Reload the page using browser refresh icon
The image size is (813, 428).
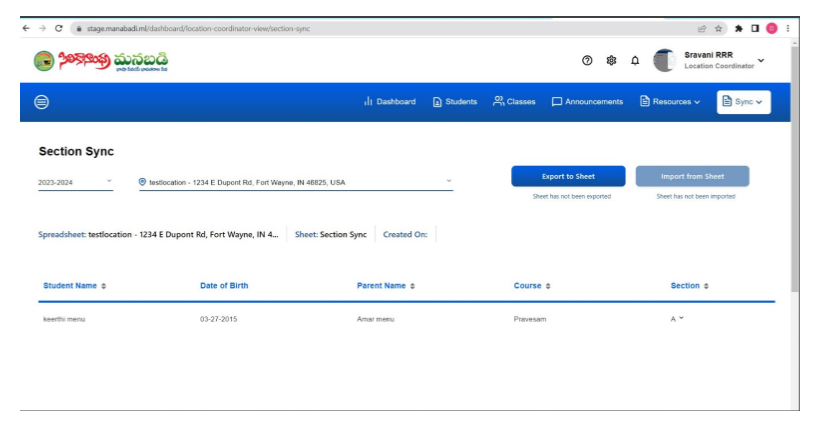(58, 28)
